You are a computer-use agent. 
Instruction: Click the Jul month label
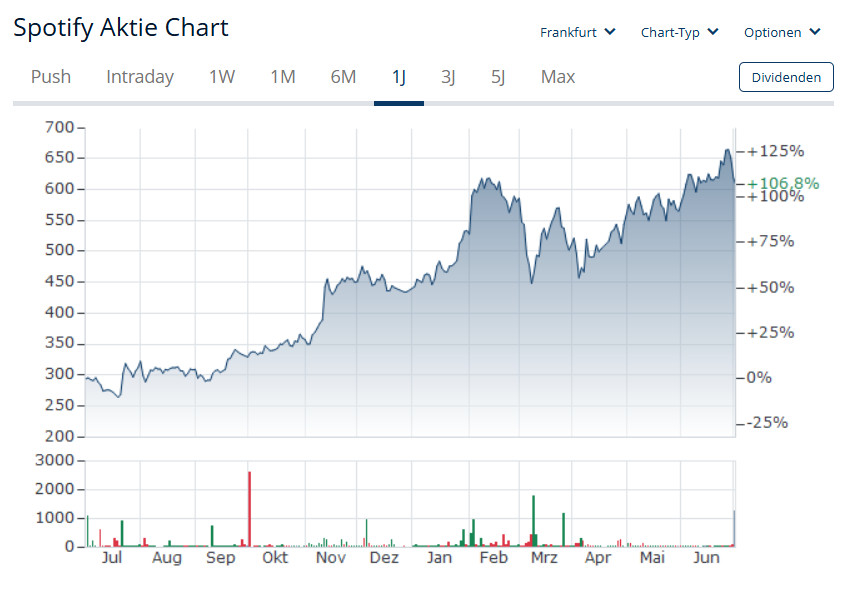point(112,558)
